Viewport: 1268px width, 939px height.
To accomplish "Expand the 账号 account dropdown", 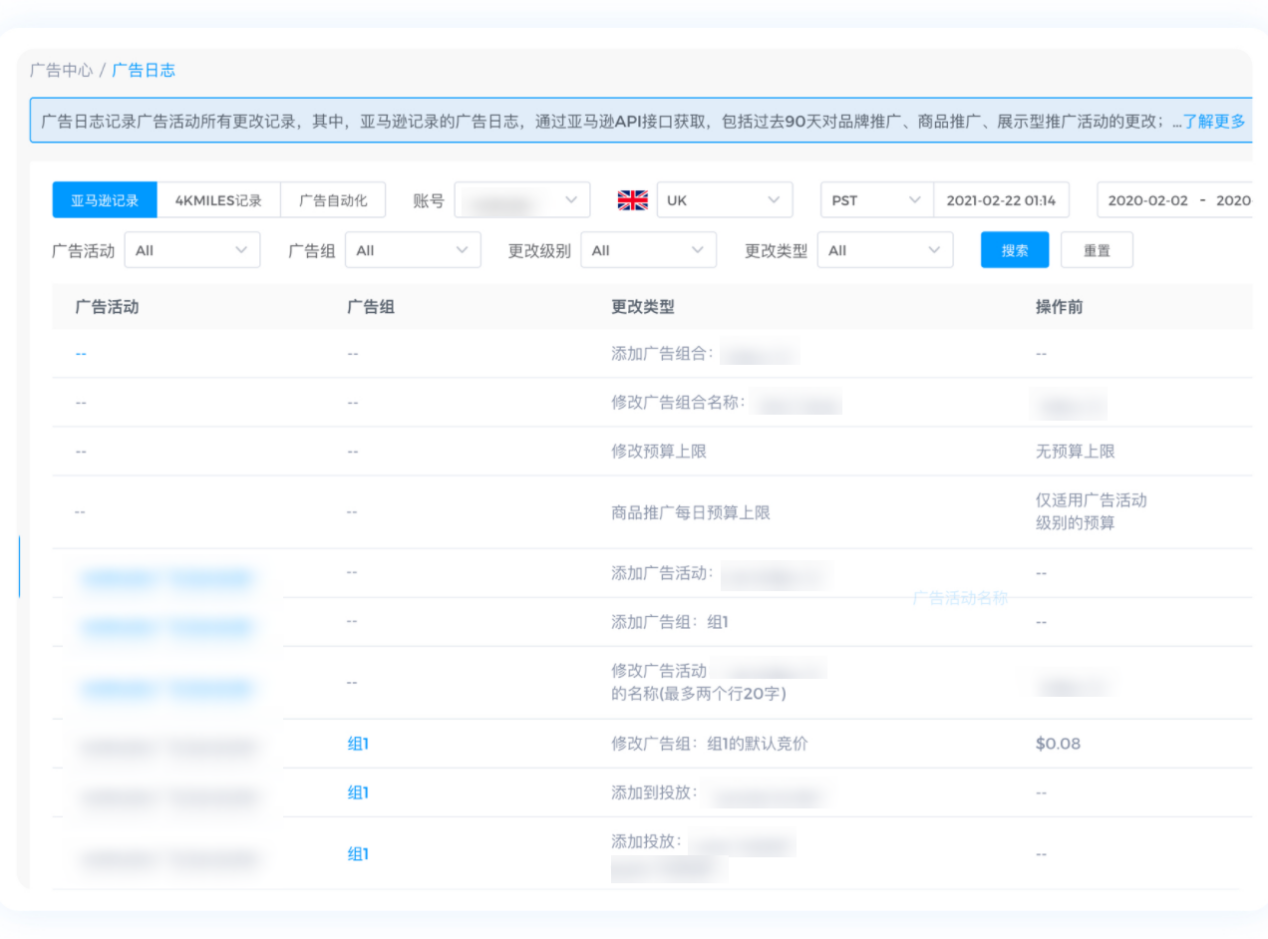I will pyautogui.click(x=521, y=200).
